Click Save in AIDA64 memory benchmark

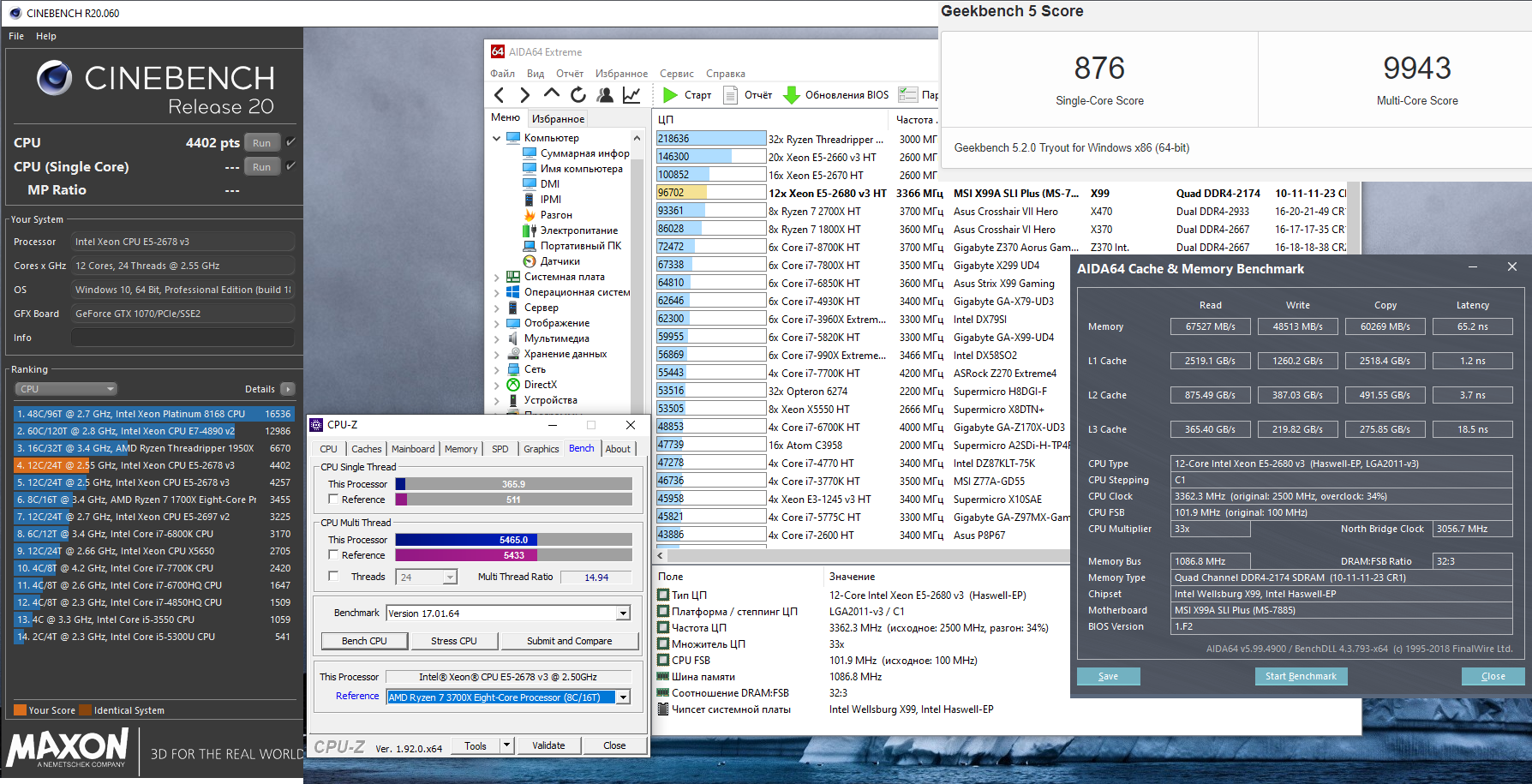(x=1108, y=676)
